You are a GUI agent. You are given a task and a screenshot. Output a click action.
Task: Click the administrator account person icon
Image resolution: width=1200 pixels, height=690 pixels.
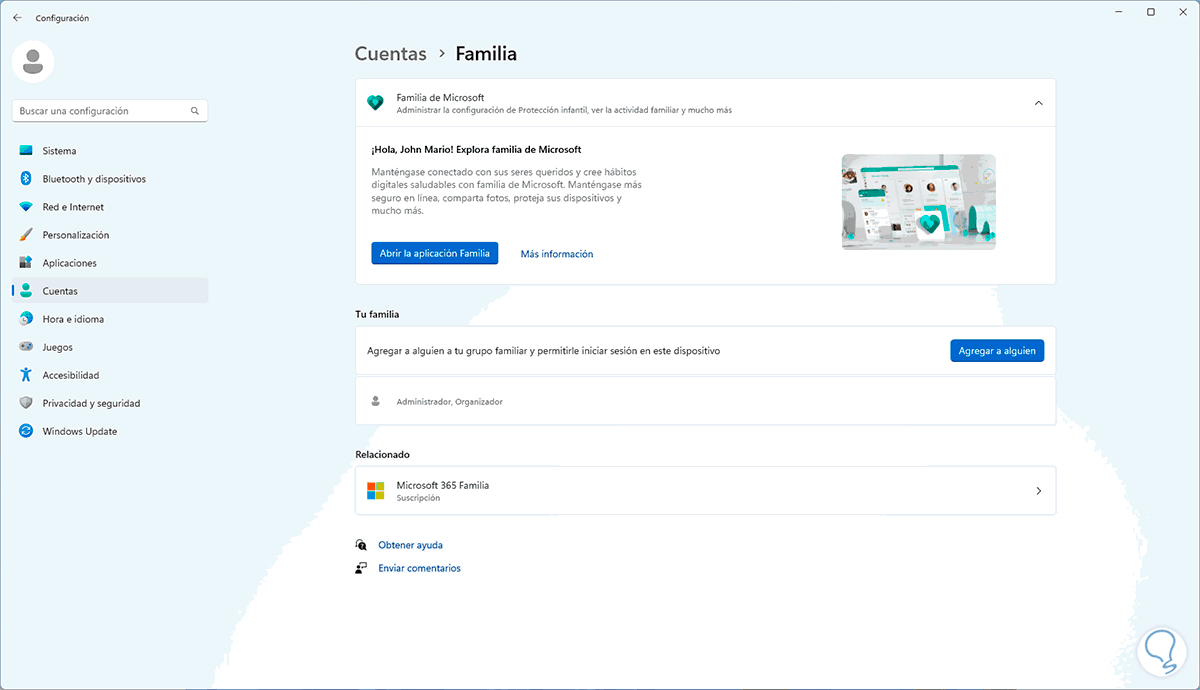point(376,401)
